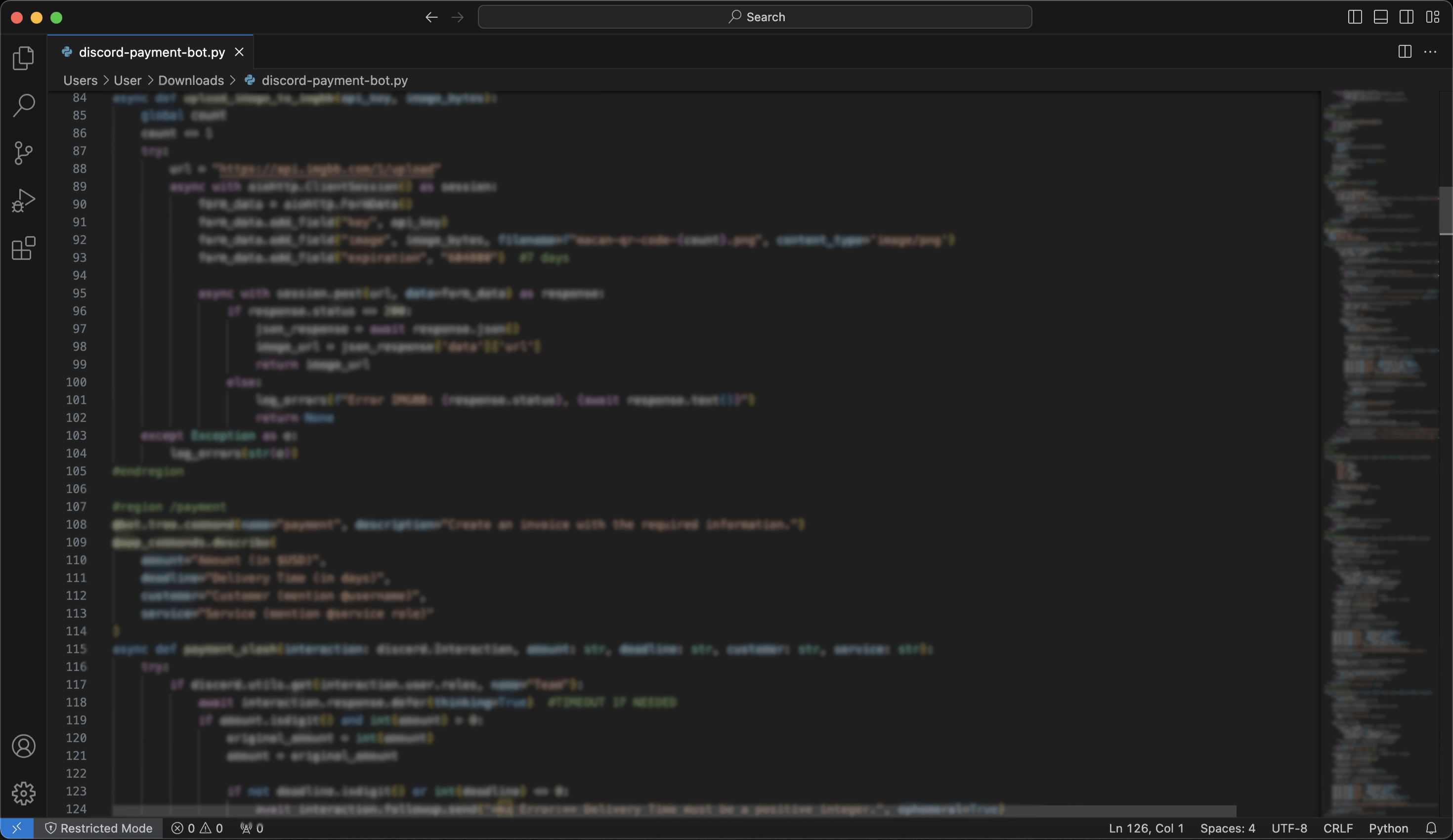Click the discord-payment-bot.py breadcrumb
The width and height of the screenshot is (1453, 840).
coord(335,80)
